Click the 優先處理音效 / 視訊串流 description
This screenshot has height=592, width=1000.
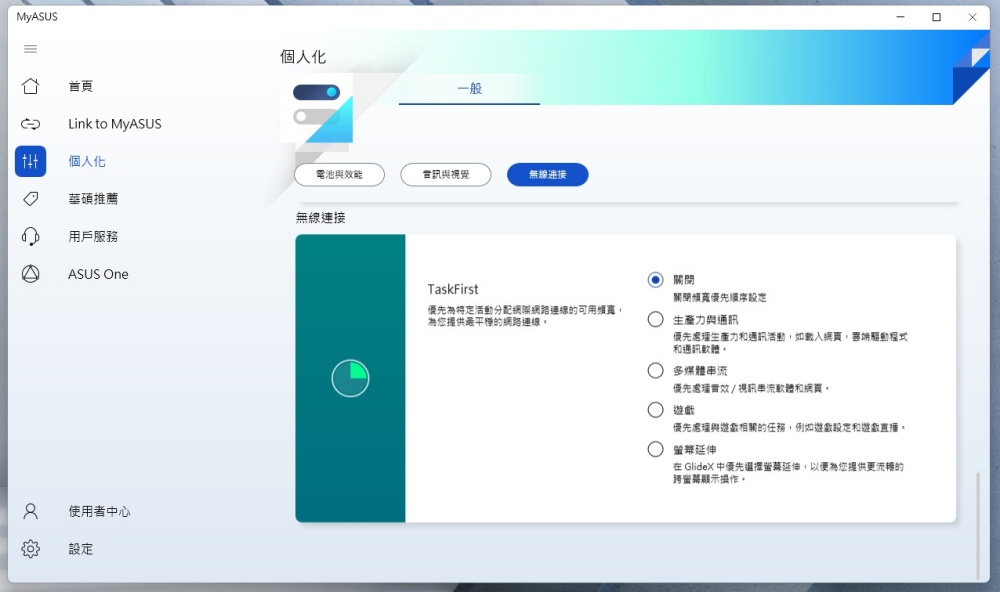click(x=751, y=388)
